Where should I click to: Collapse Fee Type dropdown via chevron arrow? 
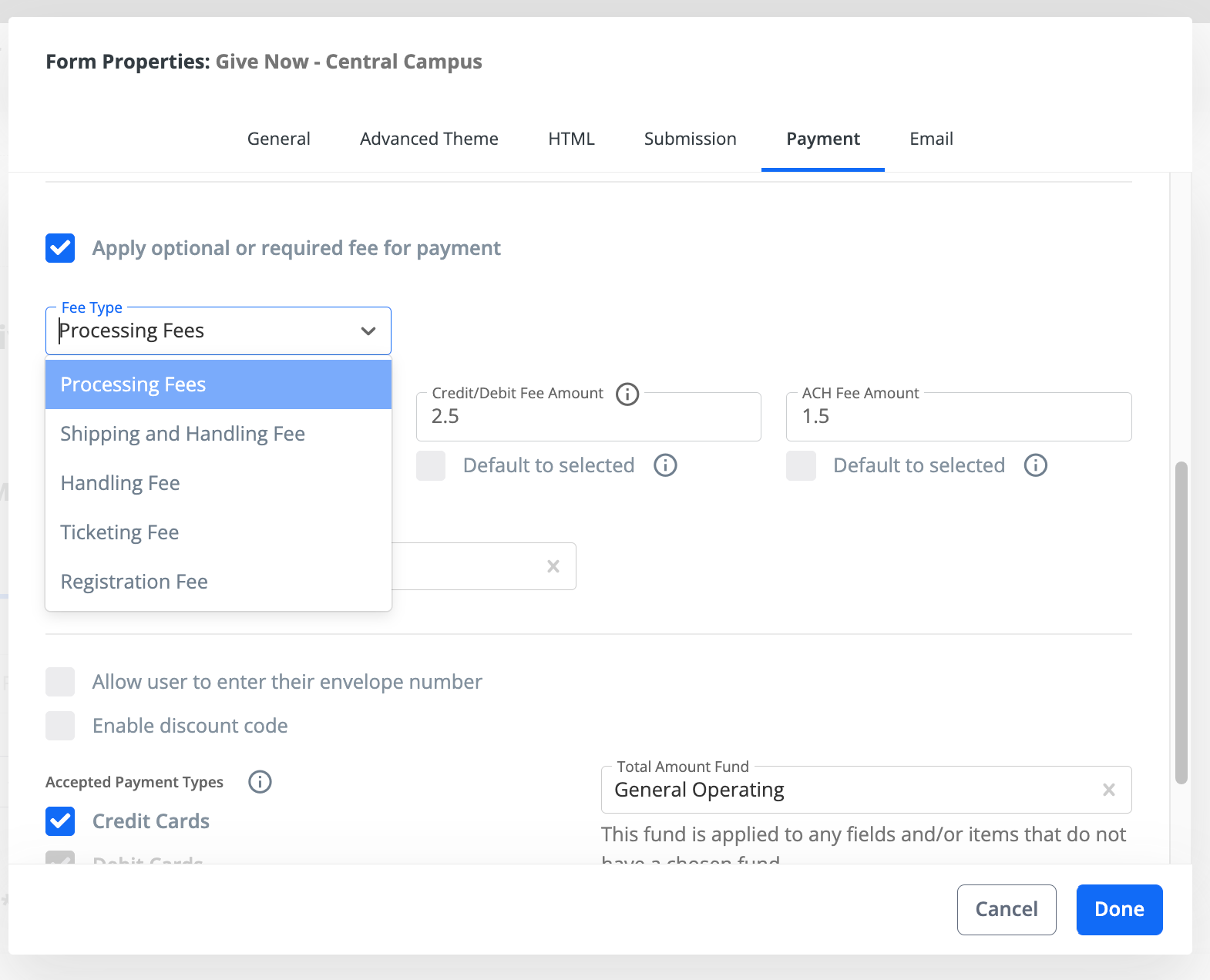[x=368, y=331]
